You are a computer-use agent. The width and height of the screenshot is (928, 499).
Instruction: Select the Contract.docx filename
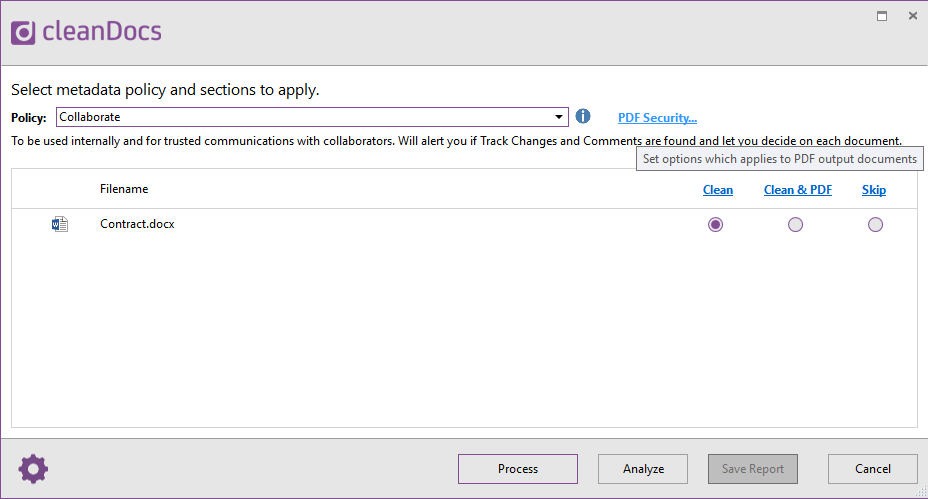[x=137, y=224]
